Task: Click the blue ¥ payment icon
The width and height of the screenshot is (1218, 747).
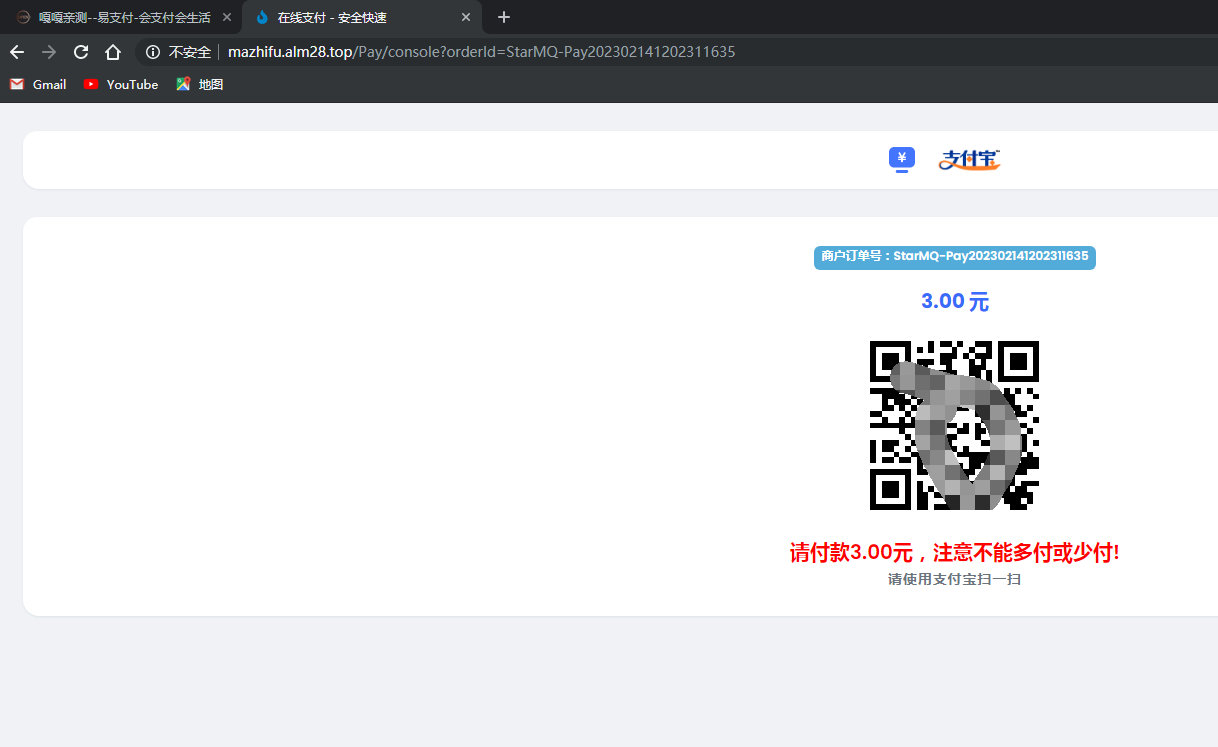Action: click(x=902, y=159)
